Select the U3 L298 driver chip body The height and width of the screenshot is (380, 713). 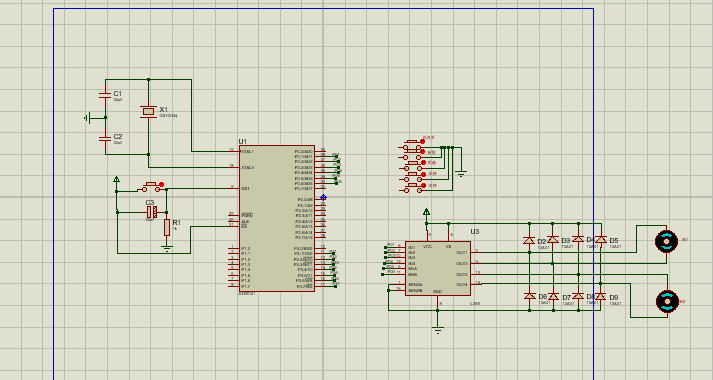[437, 268]
